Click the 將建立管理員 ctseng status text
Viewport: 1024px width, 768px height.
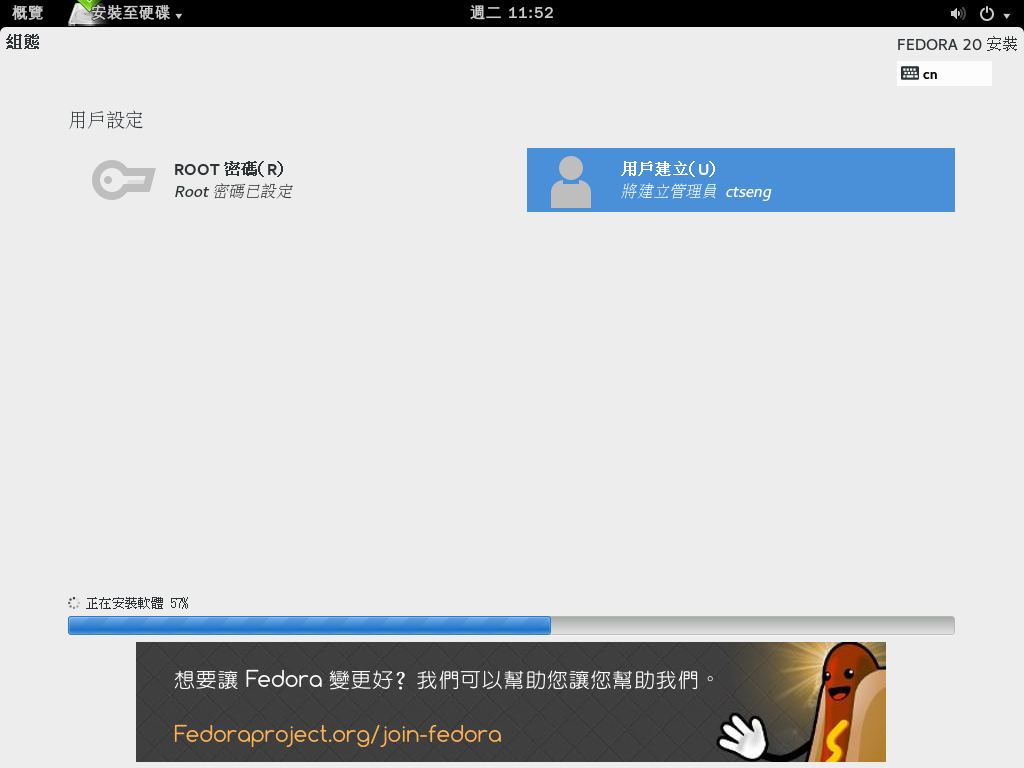696,191
